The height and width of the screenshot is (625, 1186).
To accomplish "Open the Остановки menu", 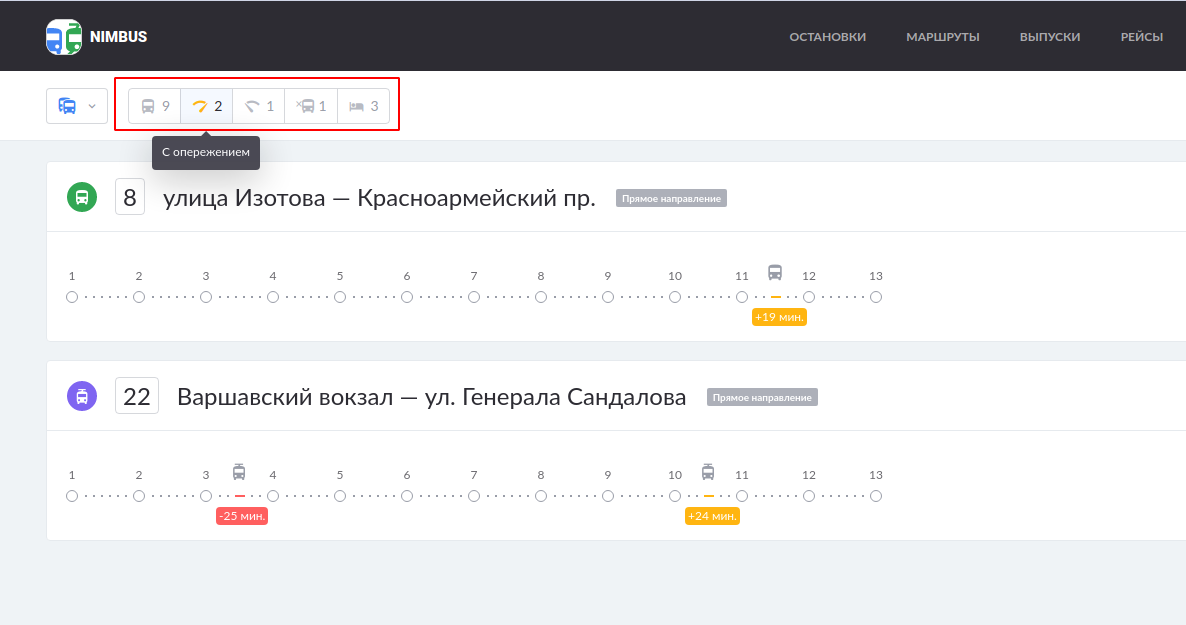I will coord(827,37).
